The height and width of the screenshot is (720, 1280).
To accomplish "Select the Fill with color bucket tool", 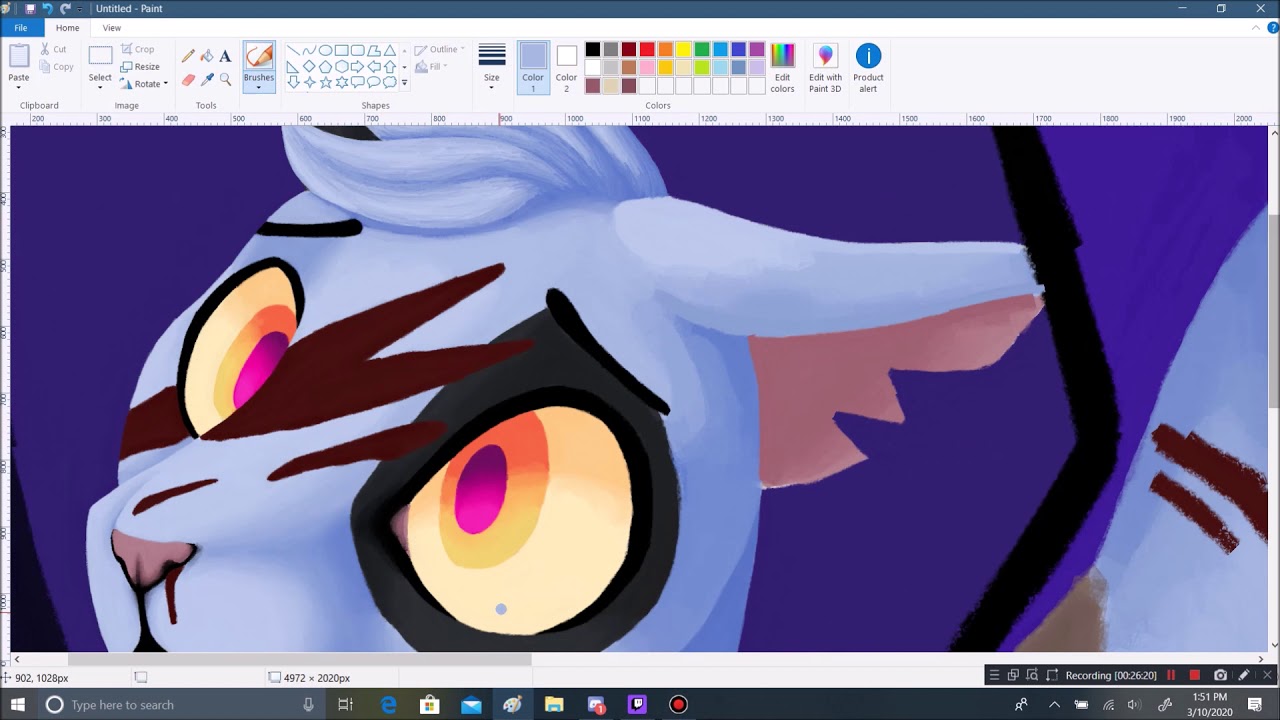I will [207, 56].
